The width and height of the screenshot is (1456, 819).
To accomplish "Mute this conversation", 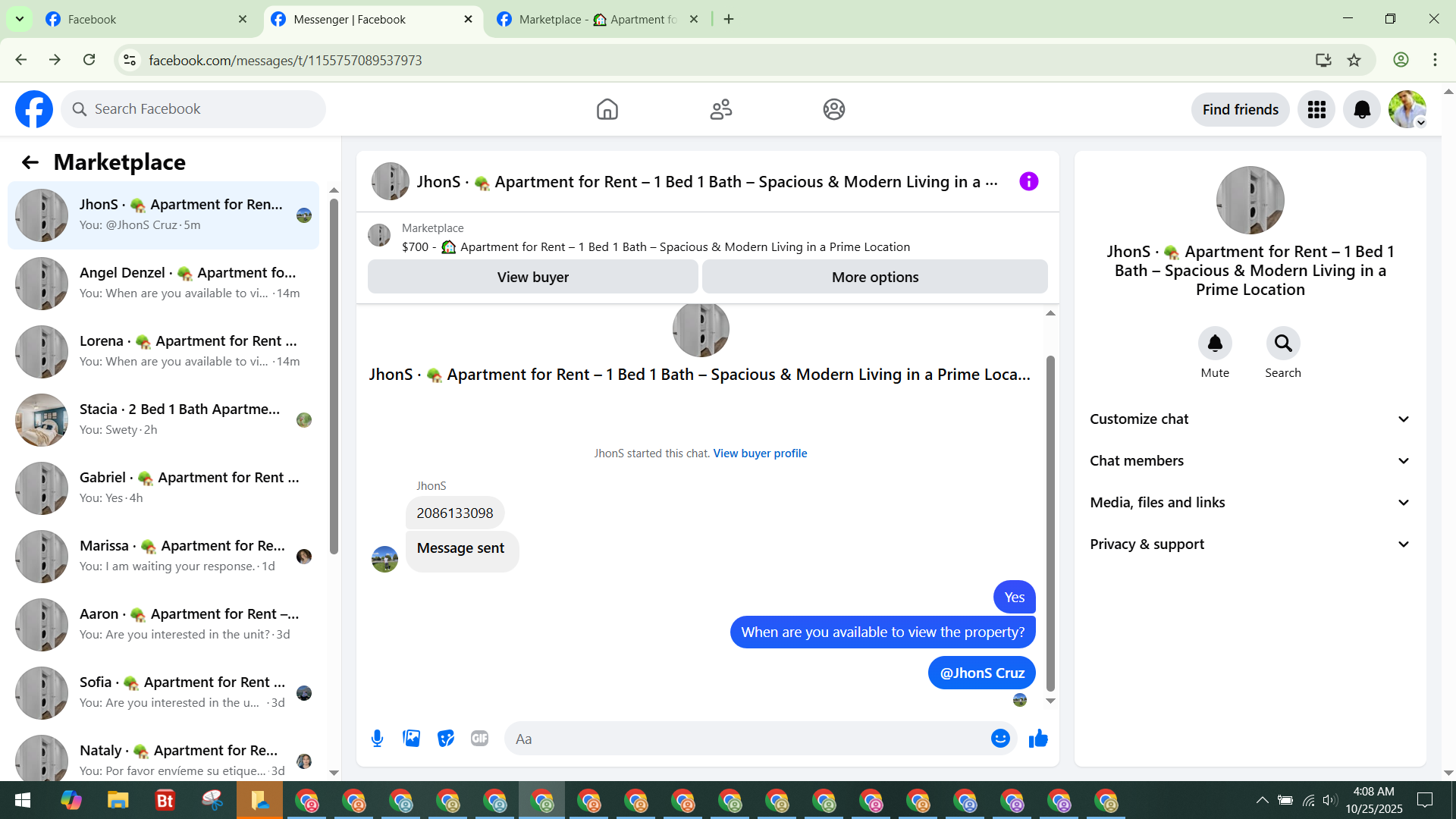I will click(x=1215, y=344).
